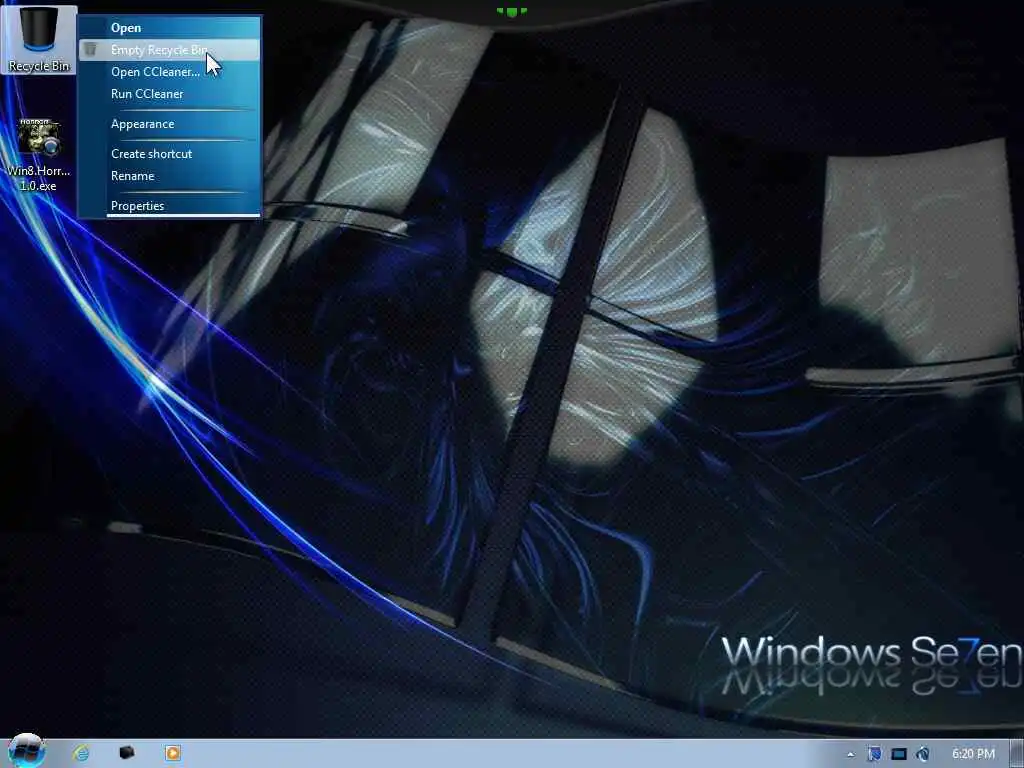This screenshot has width=1024, height=768.
Task: Click the green dock indicator at top
Action: [x=512, y=11]
